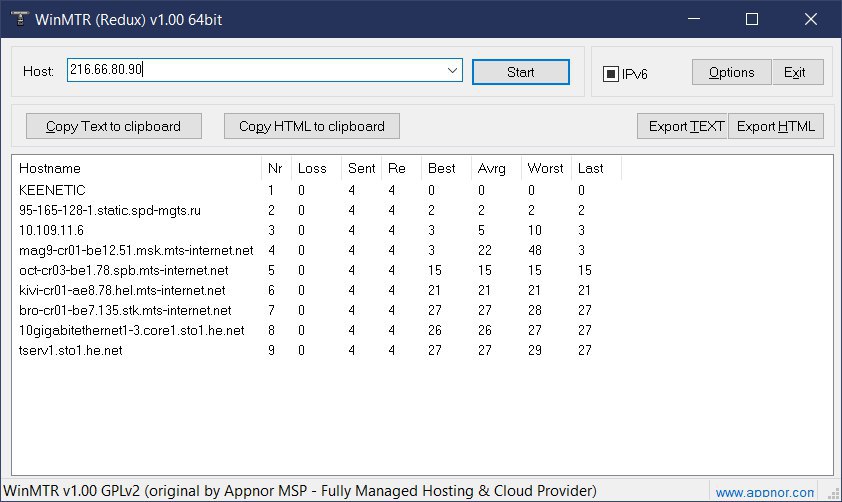Select the 10.109.11.6 hop row

(x=317, y=230)
